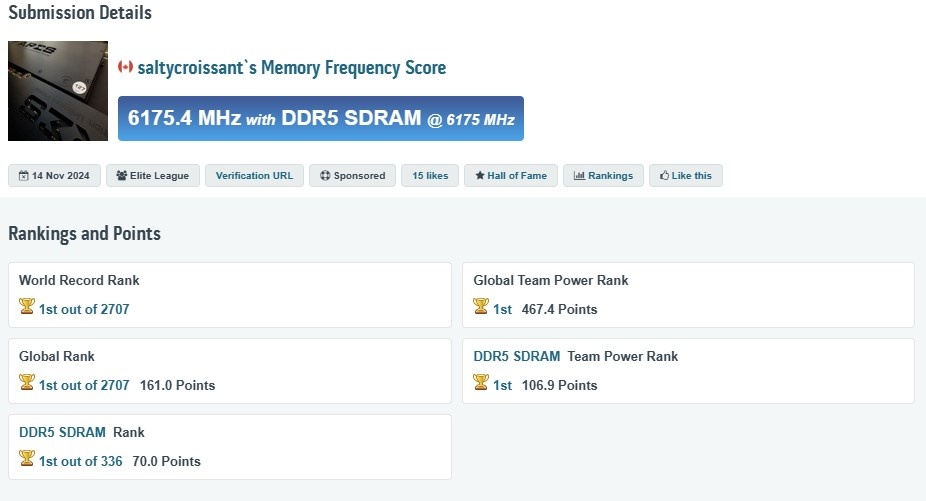Screen dimensions: 926x501
Task: Open the Verification URL link
Action: pyautogui.click(x=255, y=175)
